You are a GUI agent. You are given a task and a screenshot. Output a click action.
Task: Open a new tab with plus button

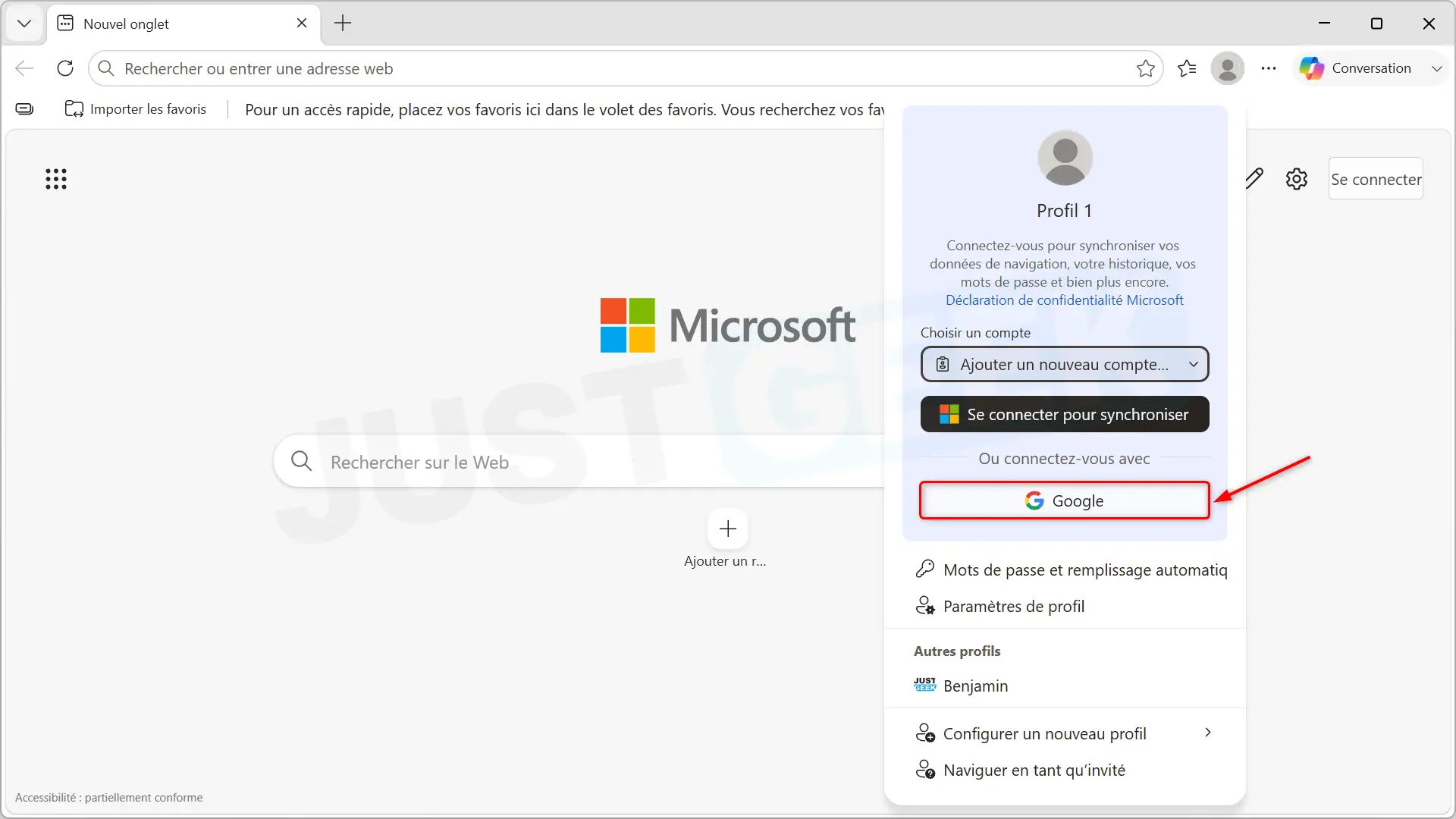(343, 24)
